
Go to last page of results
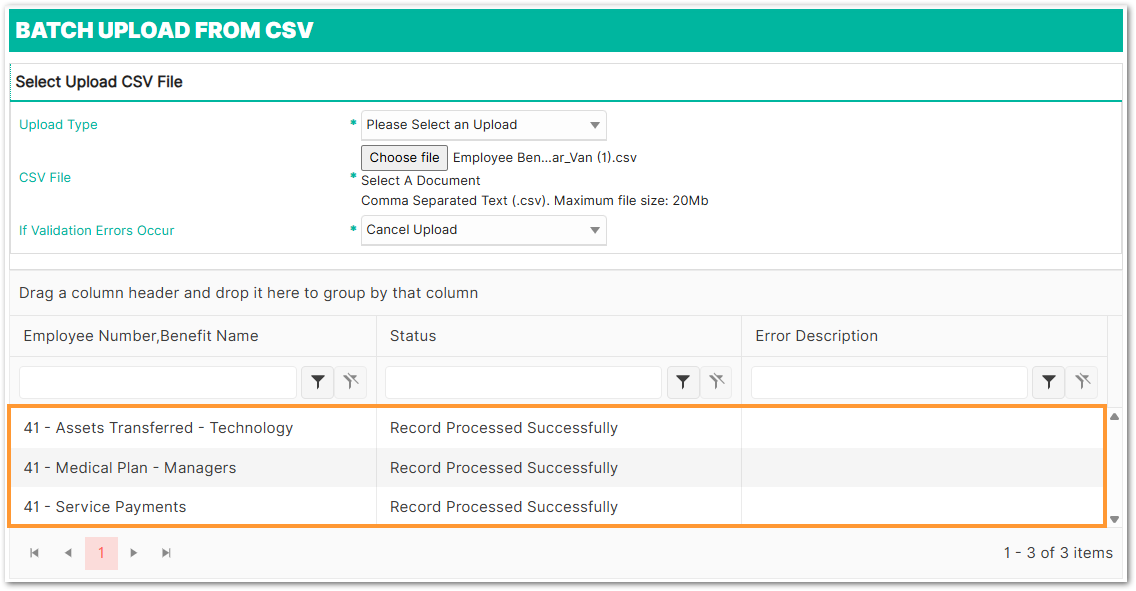(x=167, y=553)
